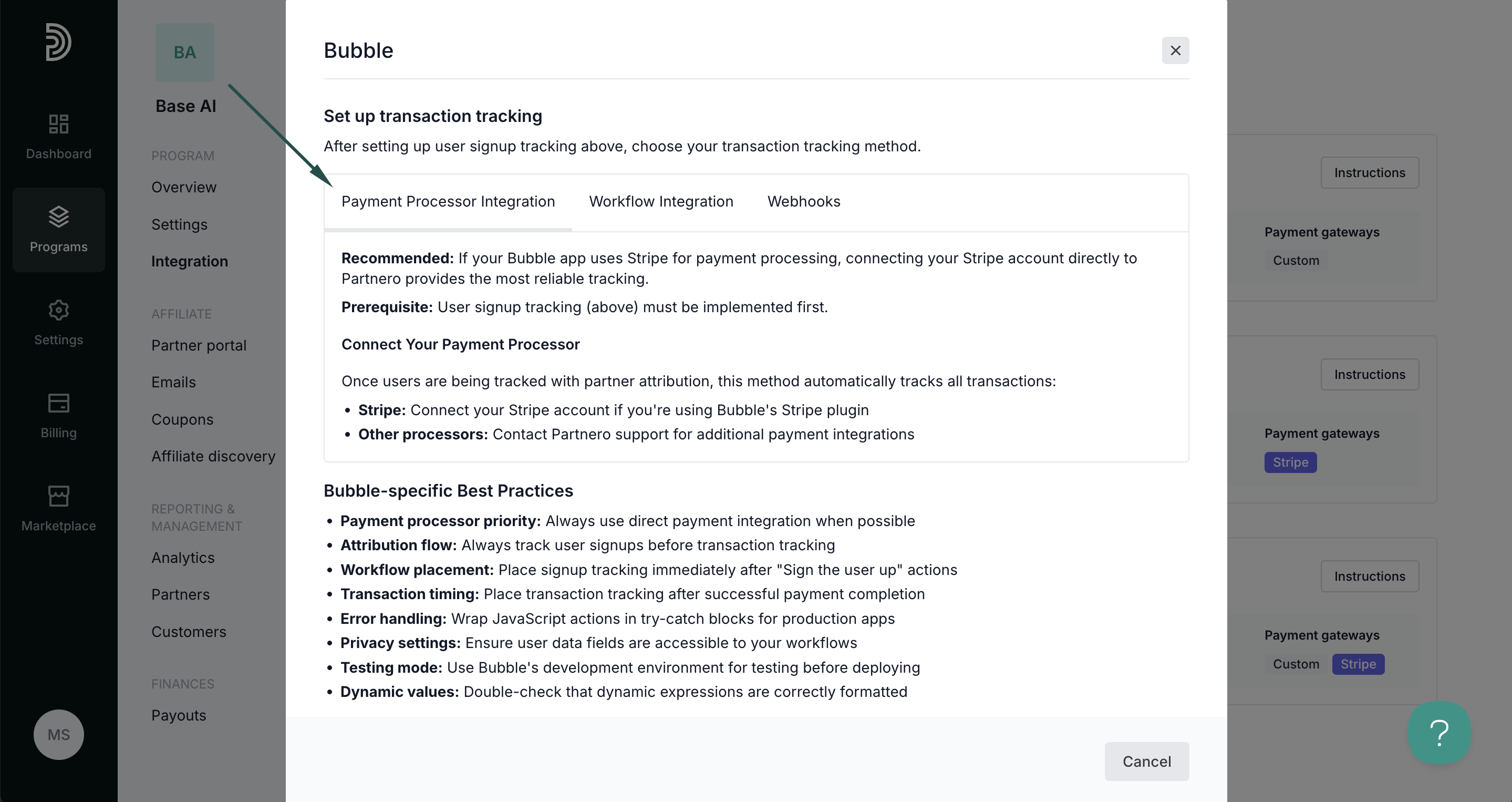Switch to Workflow Integration tab

pos(661,201)
